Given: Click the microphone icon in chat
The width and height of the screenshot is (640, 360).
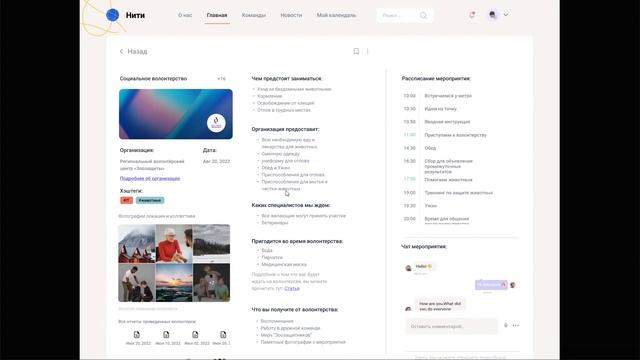Looking at the screenshot, I should pos(506,326).
